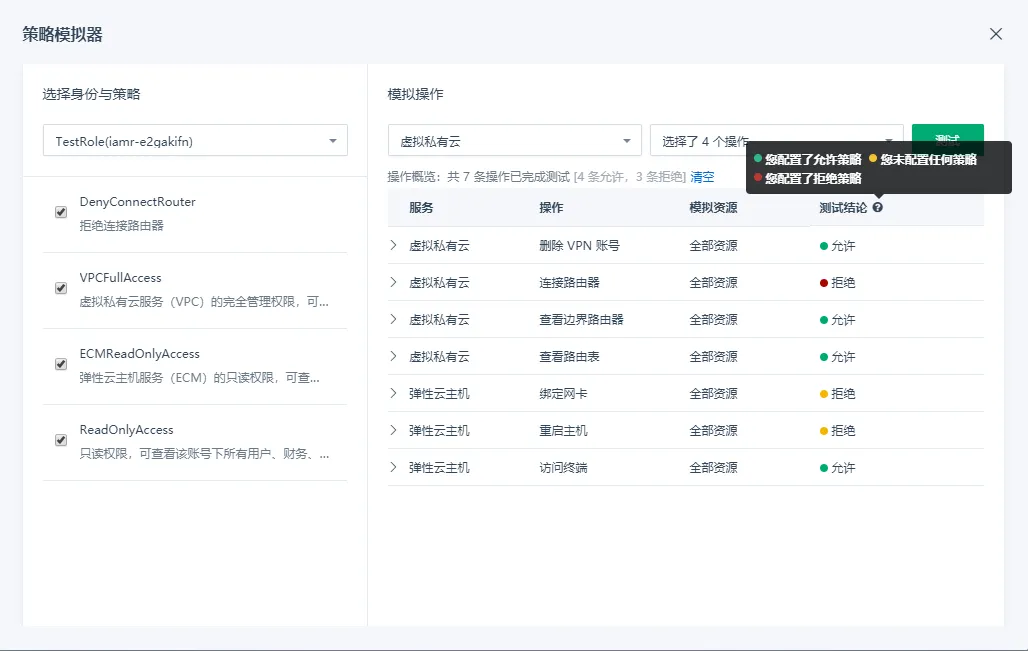This screenshot has height=651, width=1028.
Task: Open the 虚拟私有云 service dropdown
Action: click(x=514, y=141)
